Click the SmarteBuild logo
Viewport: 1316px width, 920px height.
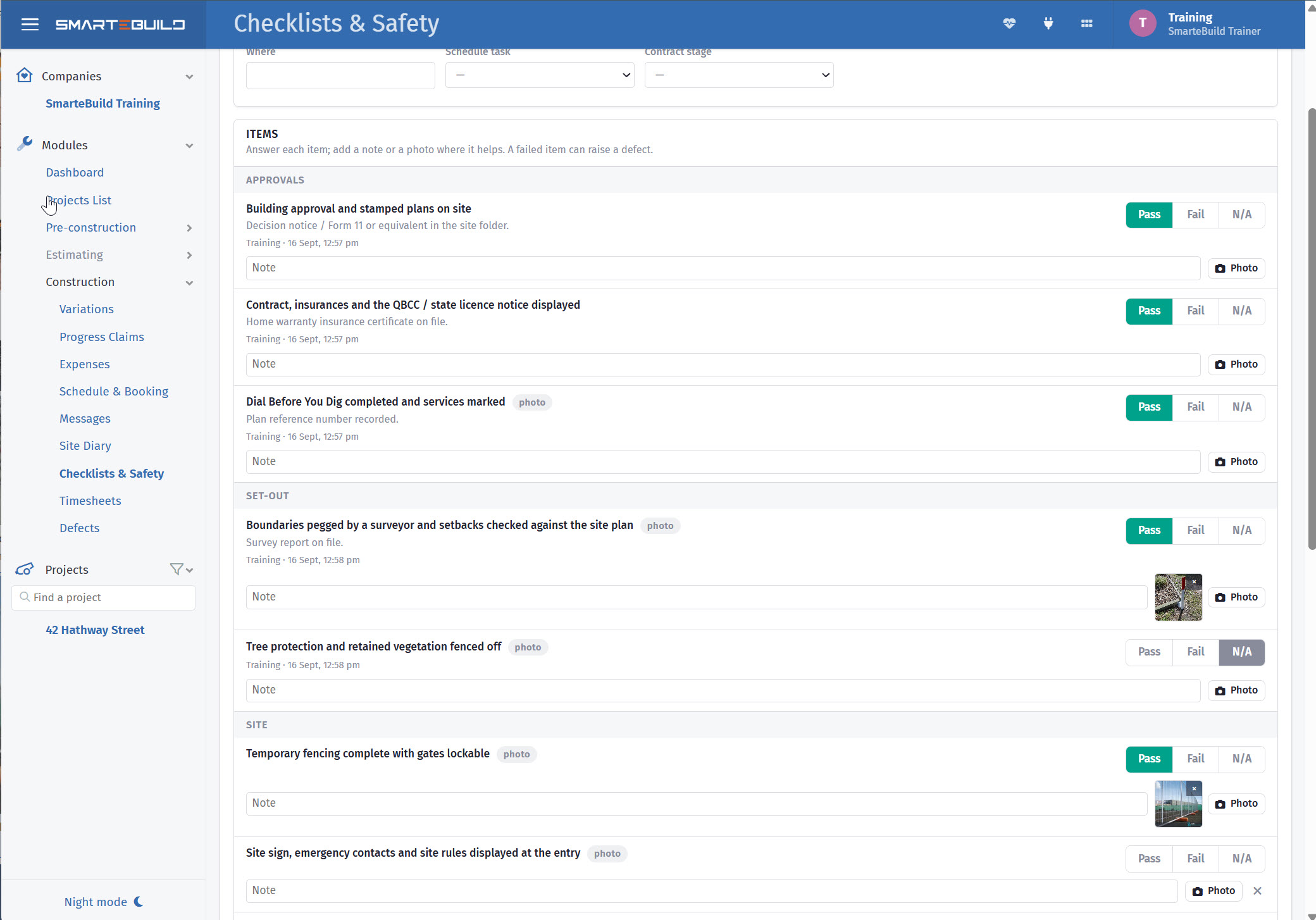pyautogui.click(x=120, y=25)
